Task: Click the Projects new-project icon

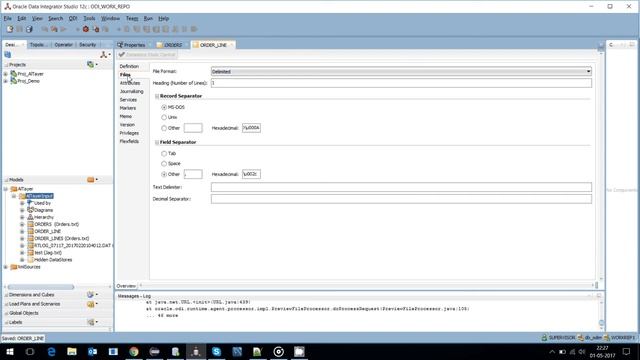Action: pyautogui.click(x=91, y=64)
